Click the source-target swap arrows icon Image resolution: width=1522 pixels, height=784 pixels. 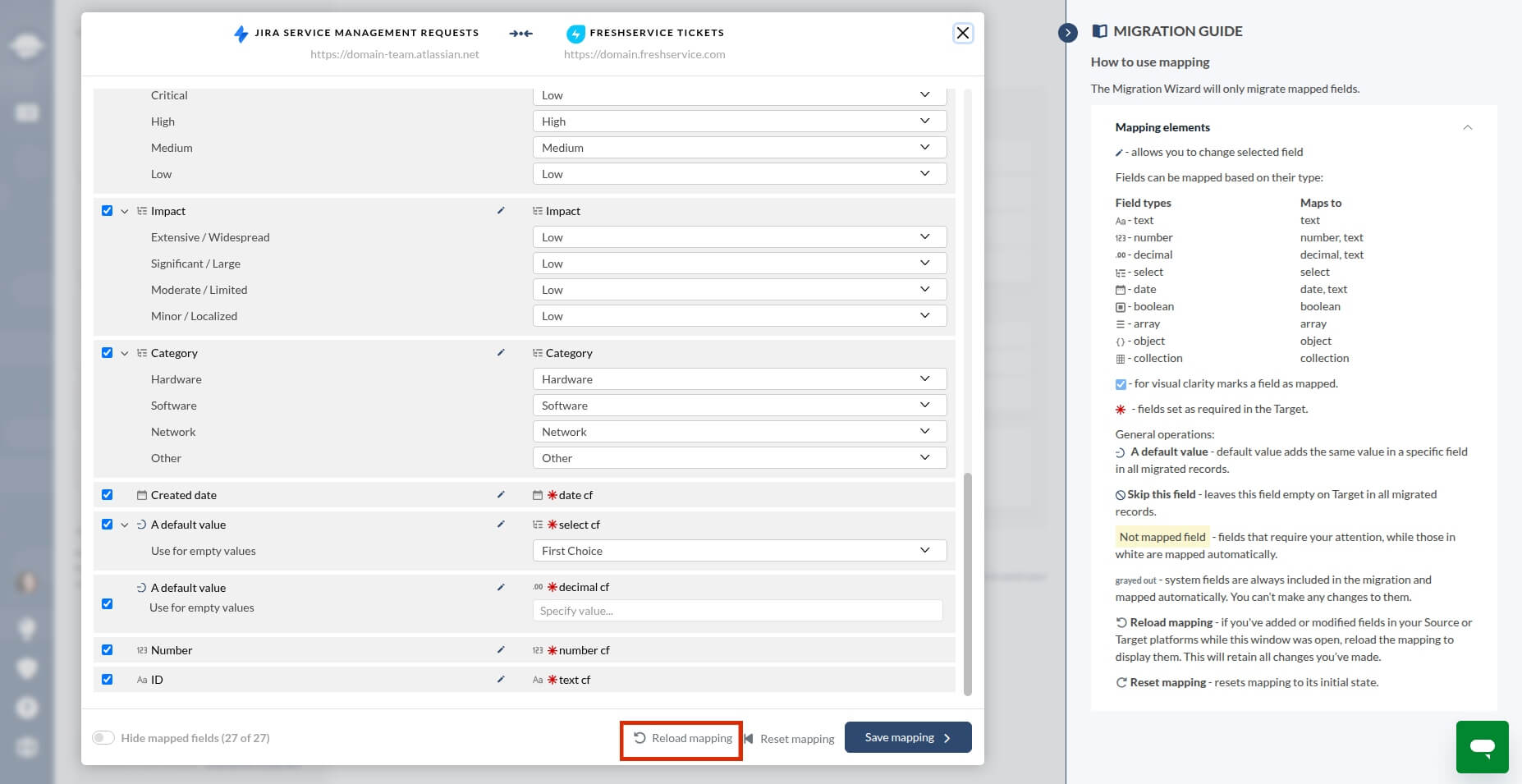[x=520, y=34]
